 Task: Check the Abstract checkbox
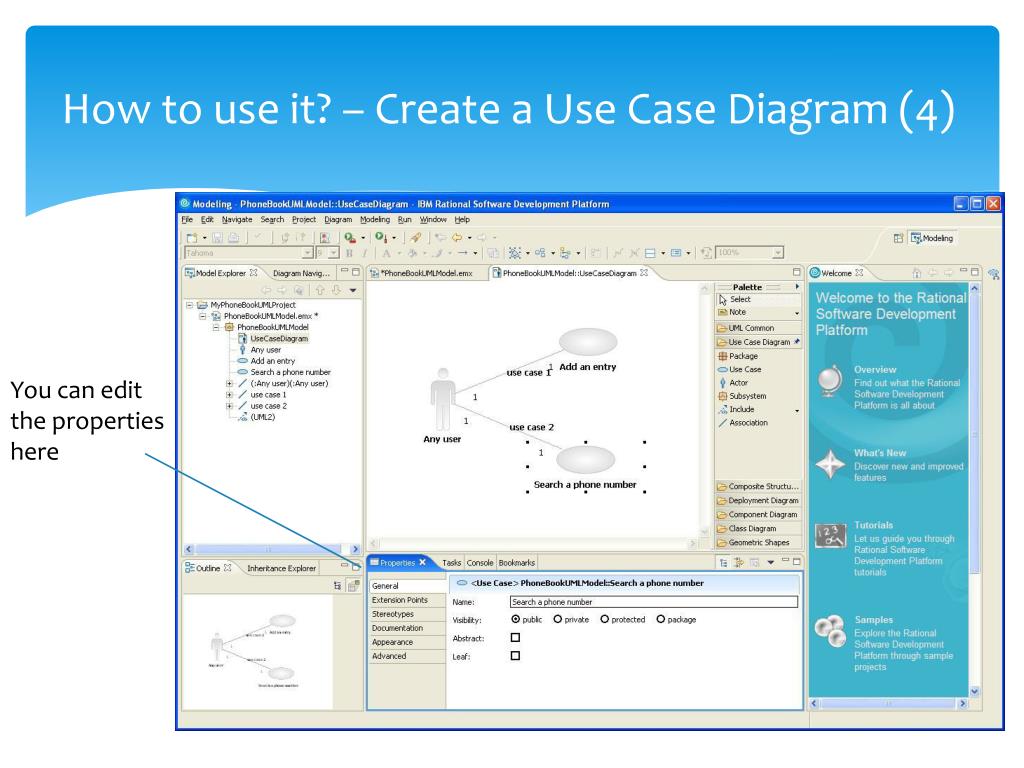(515, 637)
